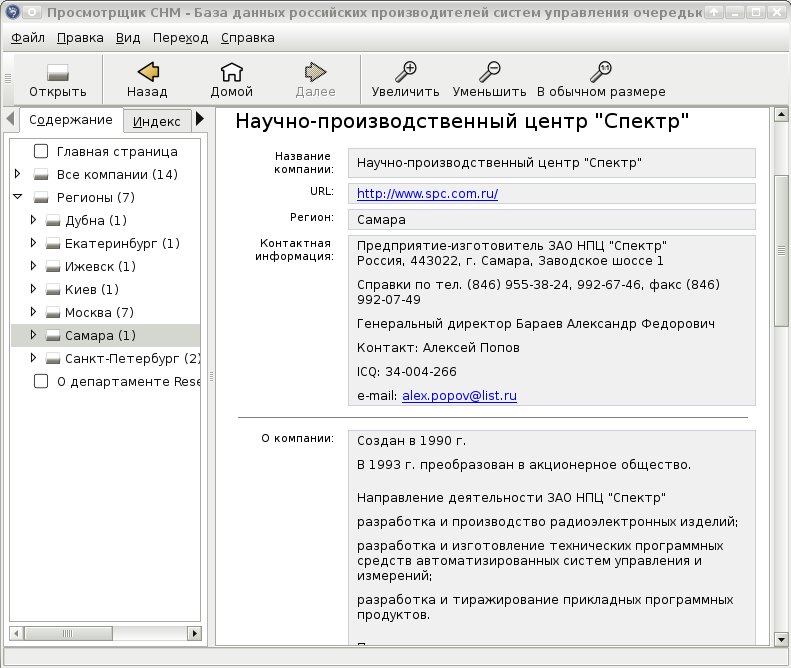The image size is (791, 668).
Task: Expand the Санкт-Петербург (2) node
Action: (33, 358)
